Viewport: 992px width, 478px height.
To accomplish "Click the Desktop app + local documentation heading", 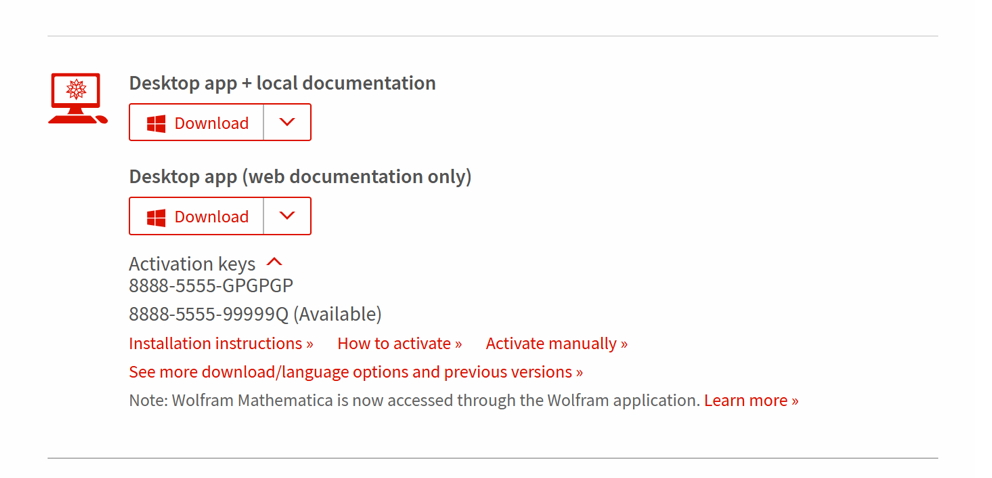I will point(282,83).
